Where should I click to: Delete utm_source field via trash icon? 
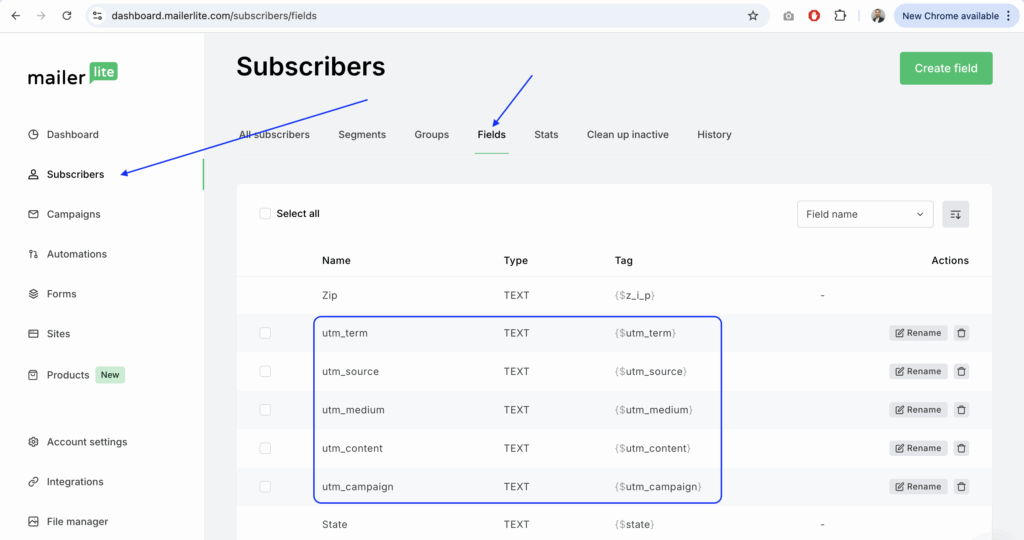pos(961,372)
